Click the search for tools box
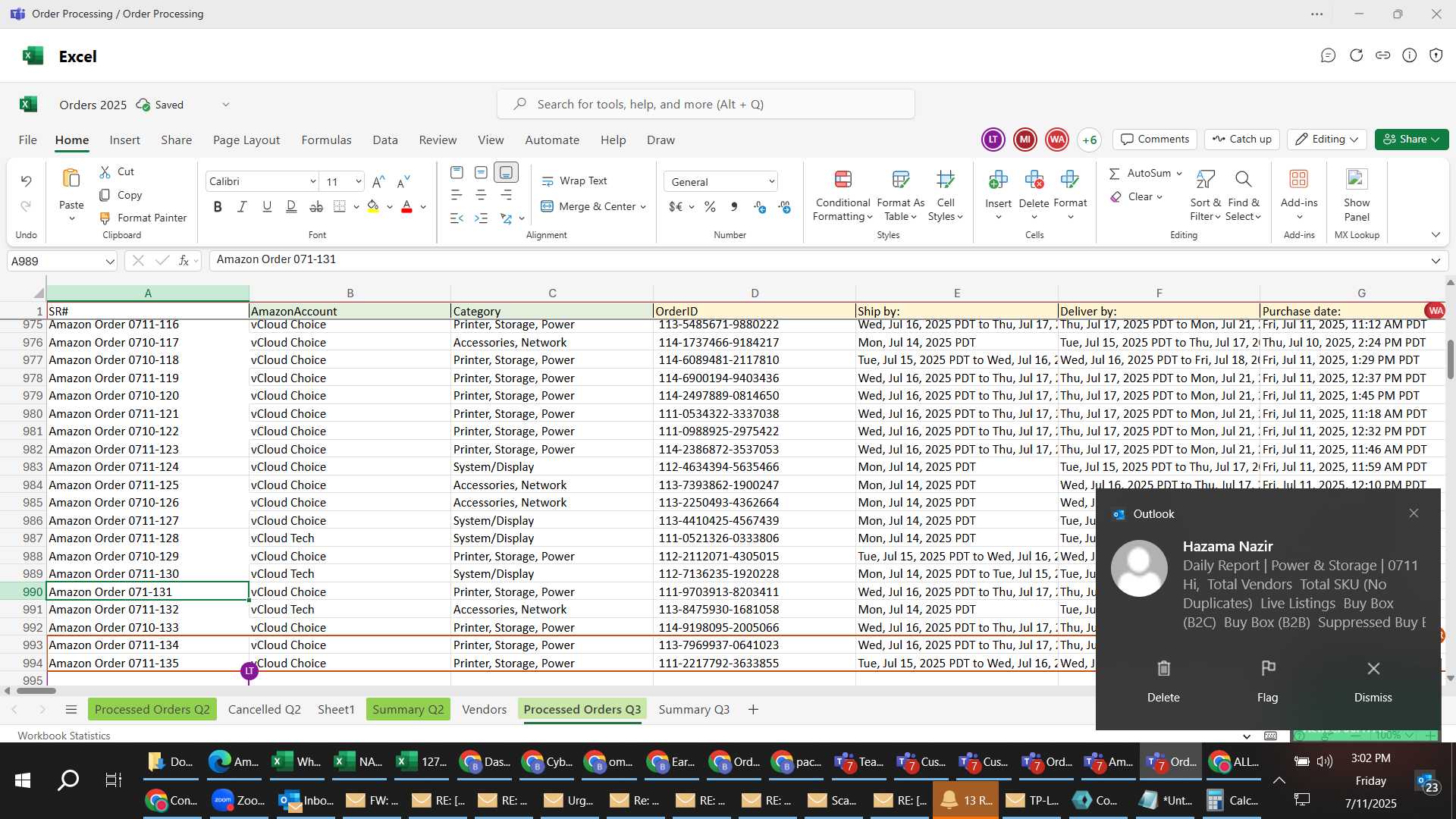This screenshot has height=819, width=1456. coord(705,104)
